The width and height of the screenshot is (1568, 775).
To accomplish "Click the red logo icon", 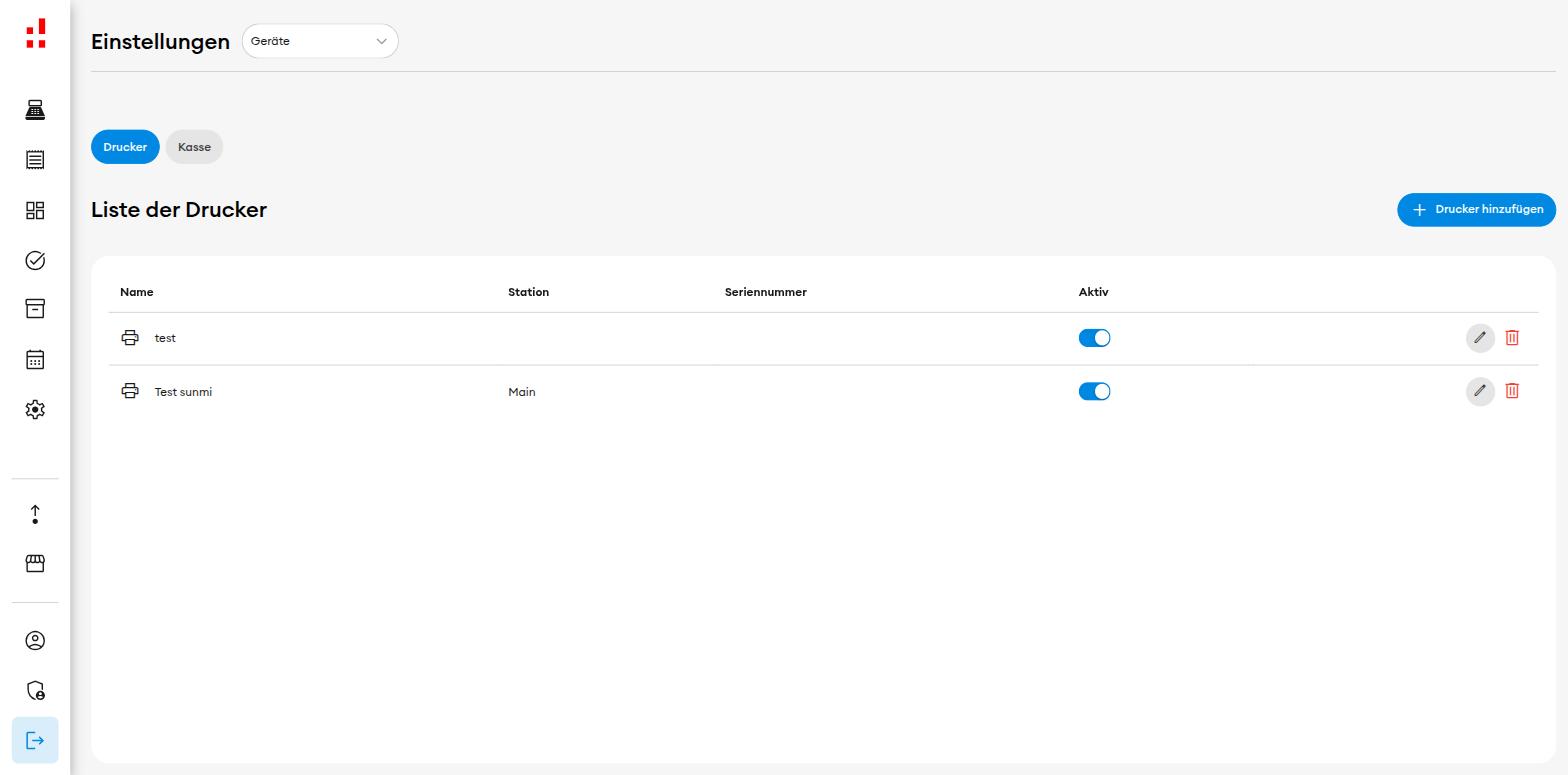I will tap(36, 33).
